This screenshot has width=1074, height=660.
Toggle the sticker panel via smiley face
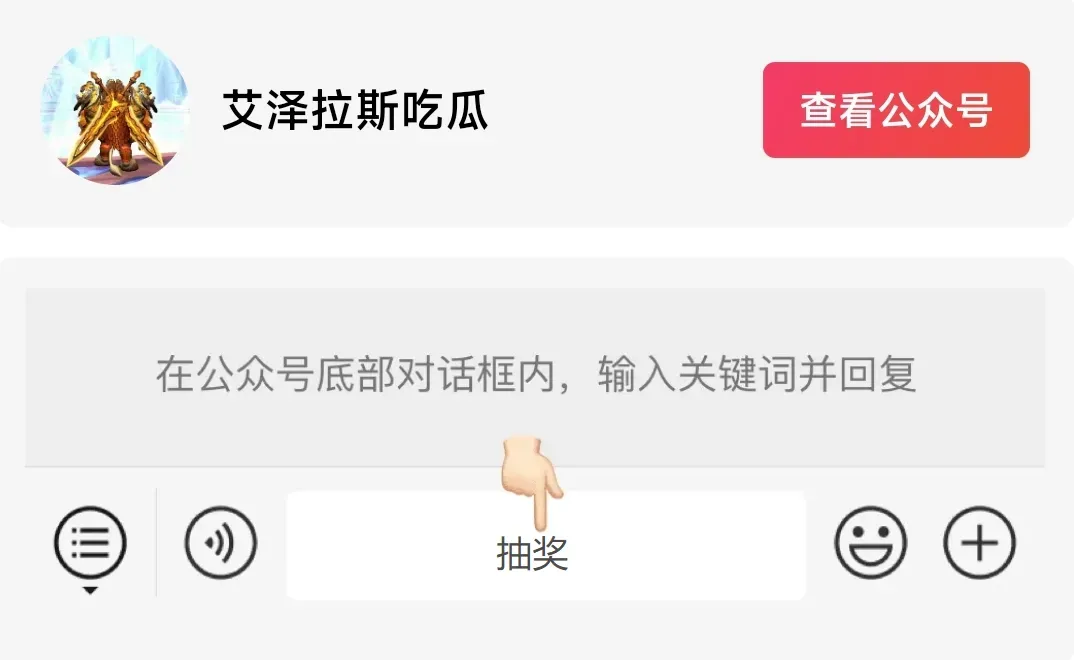871,543
